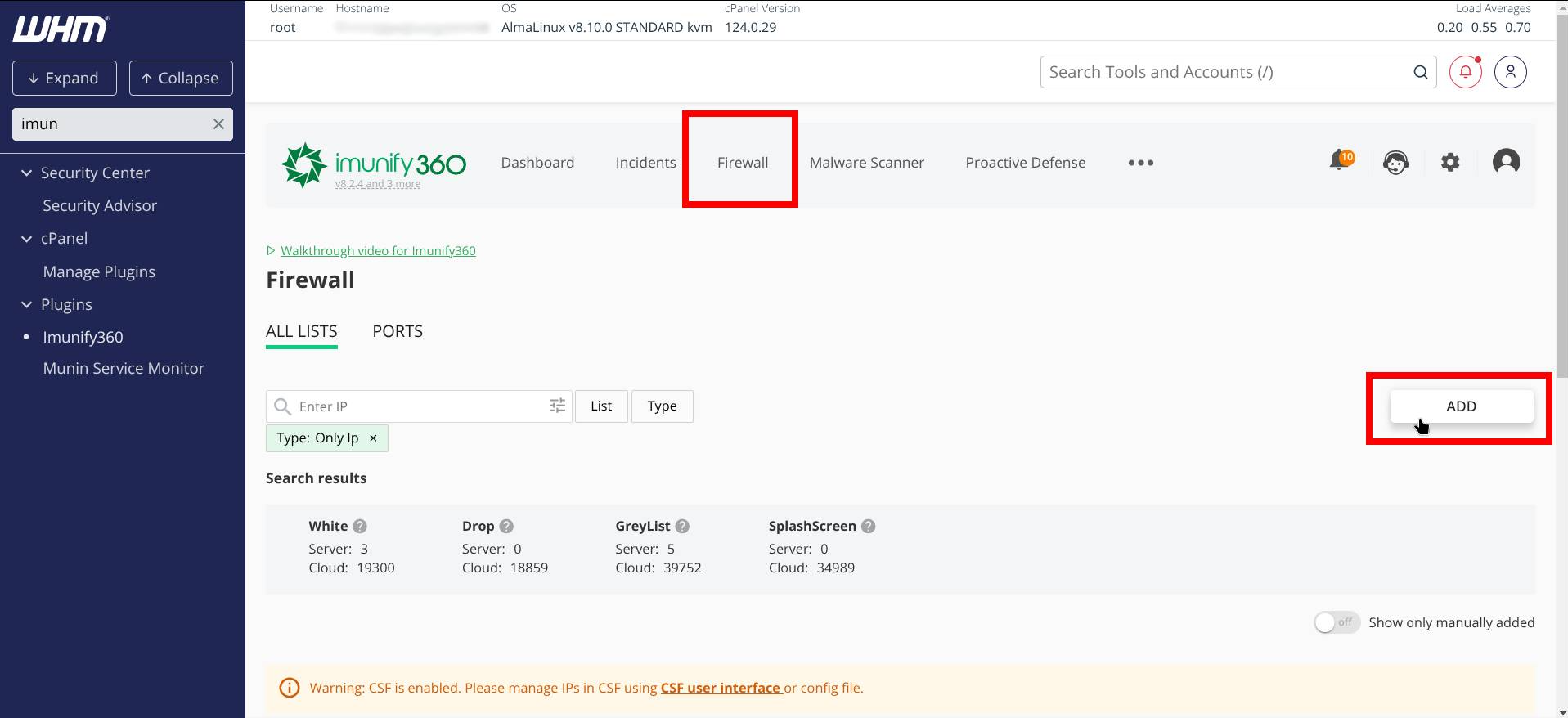Open the more options ellipsis menu
This screenshot has width=1568, height=718.
(x=1141, y=163)
